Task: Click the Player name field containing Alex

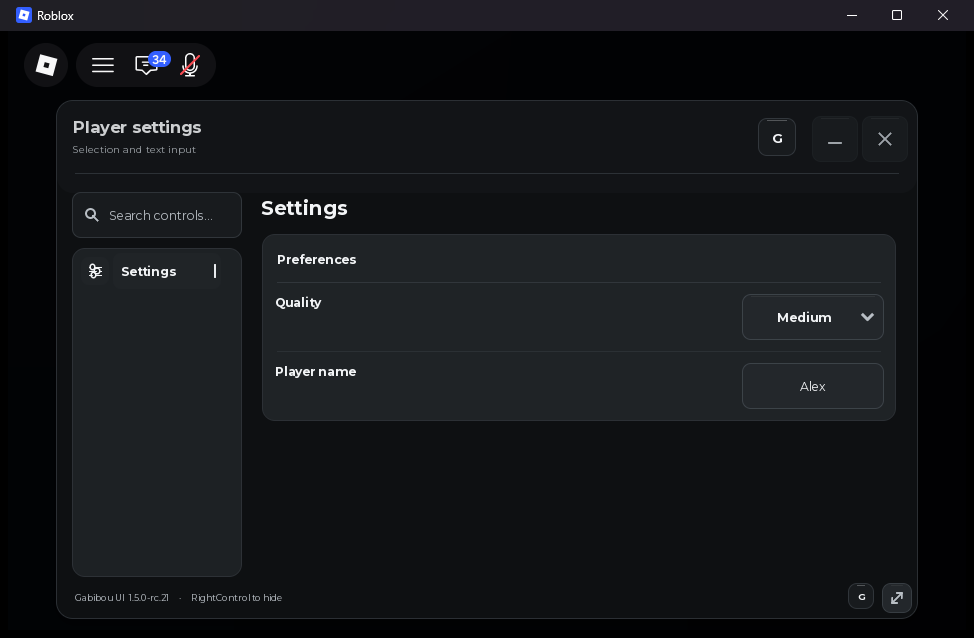Action: [x=812, y=386]
